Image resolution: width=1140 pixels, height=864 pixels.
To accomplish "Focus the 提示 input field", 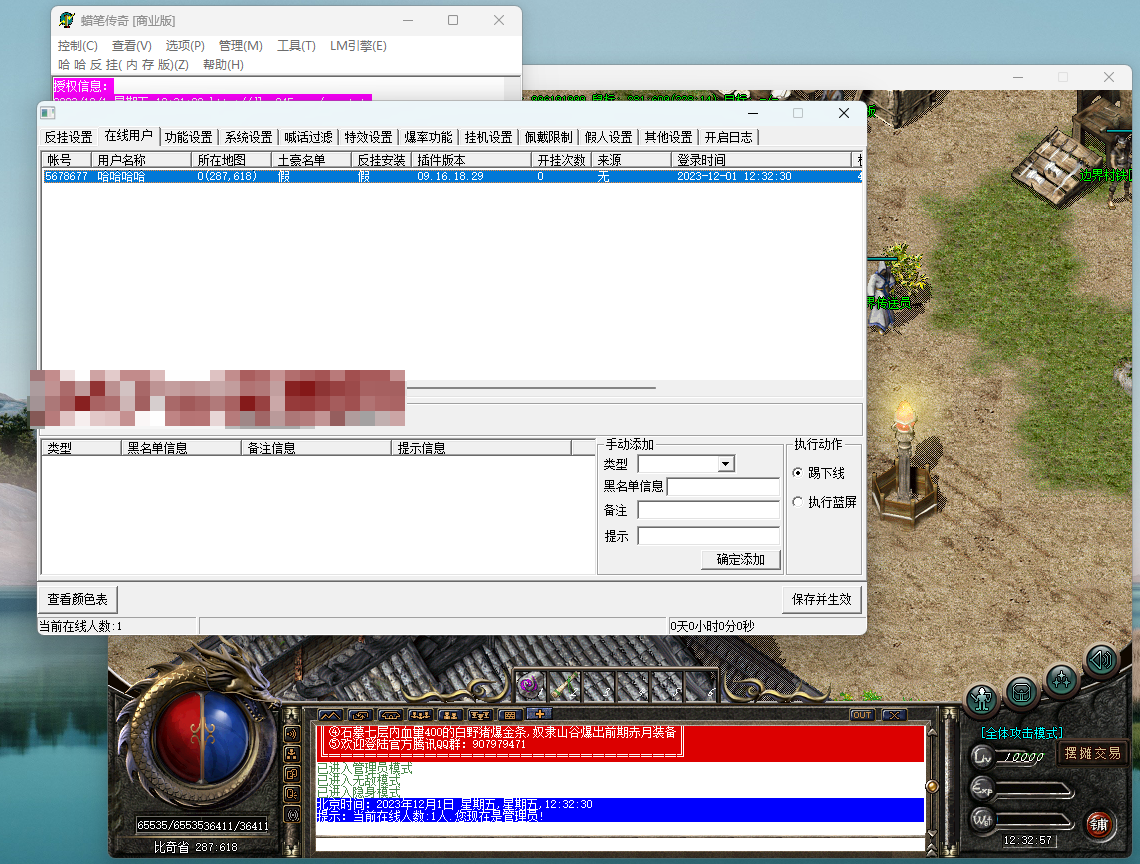I will (x=709, y=536).
